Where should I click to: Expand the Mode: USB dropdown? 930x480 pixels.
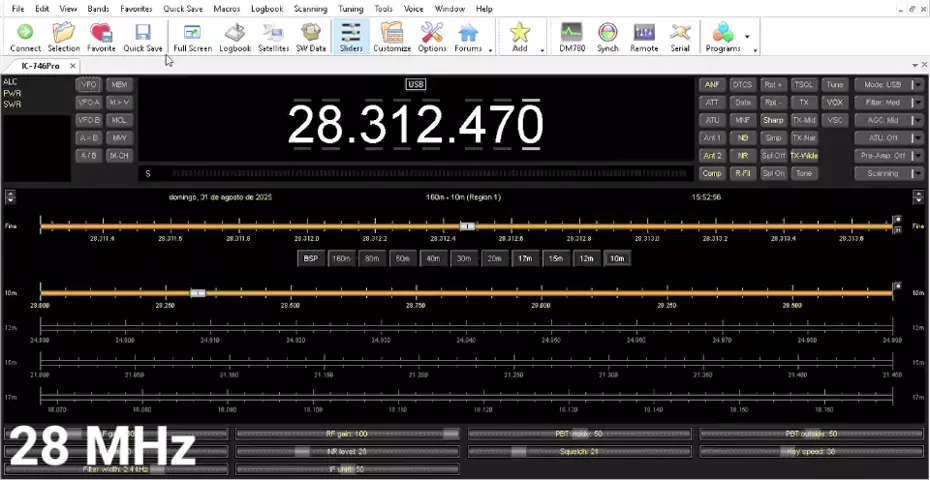pyautogui.click(x=886, y=85)
